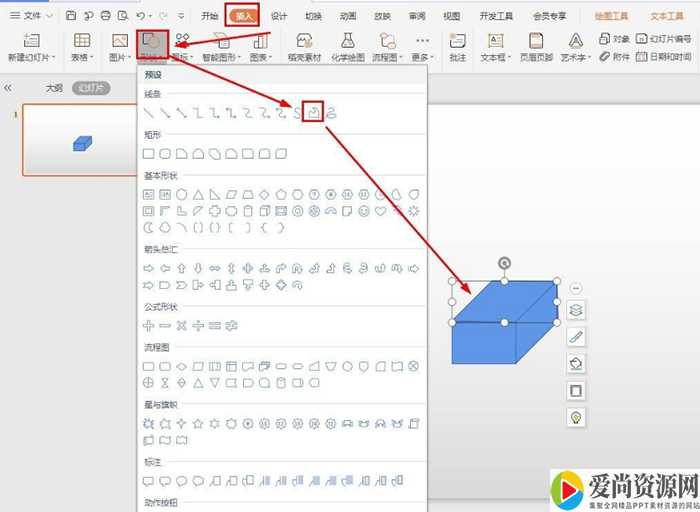Viewport: 700px width, 512px height.
Task: Select the cube slide thumbnail
Action: pos(81,142)
